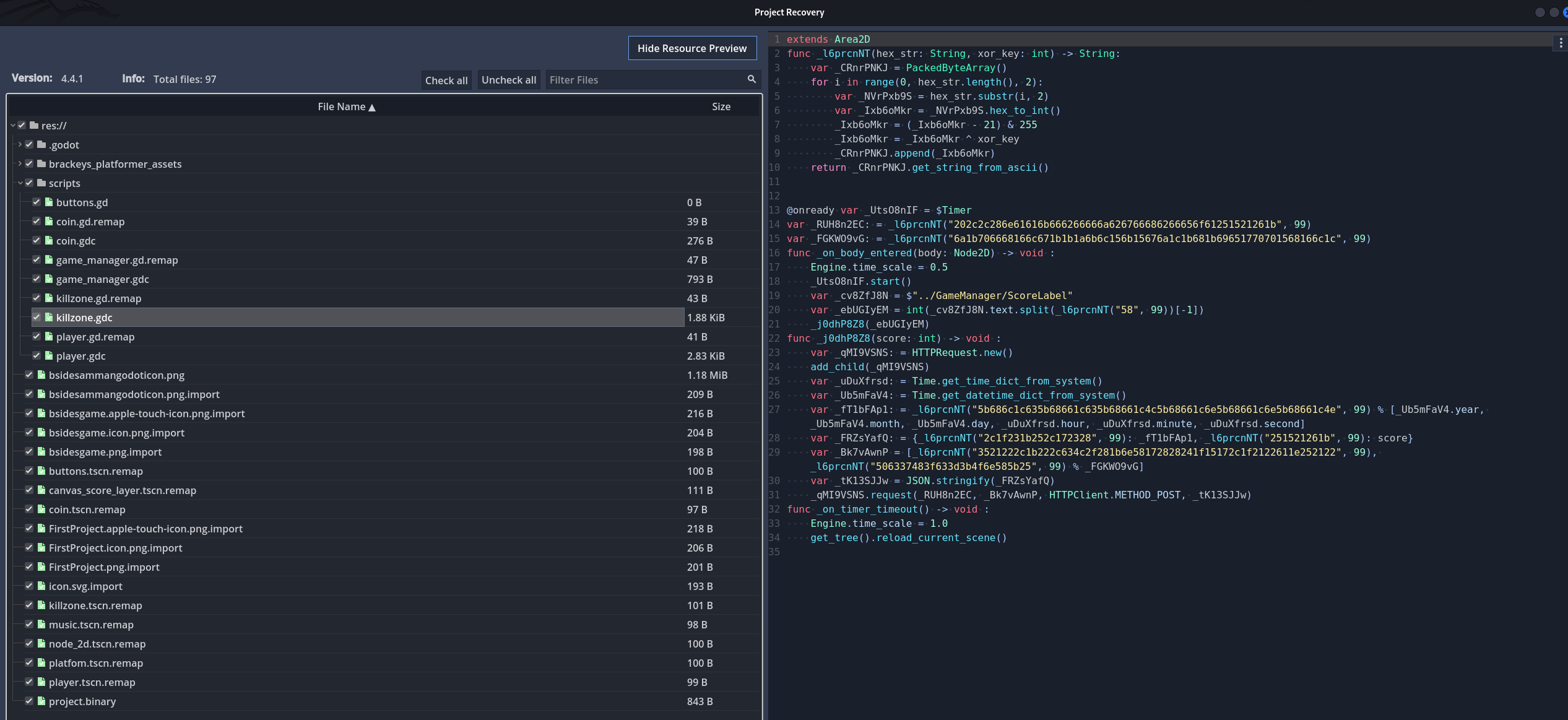Screen dimensions: 1568x720
Task: Expand the .godot folder
Action: (20, 144)
